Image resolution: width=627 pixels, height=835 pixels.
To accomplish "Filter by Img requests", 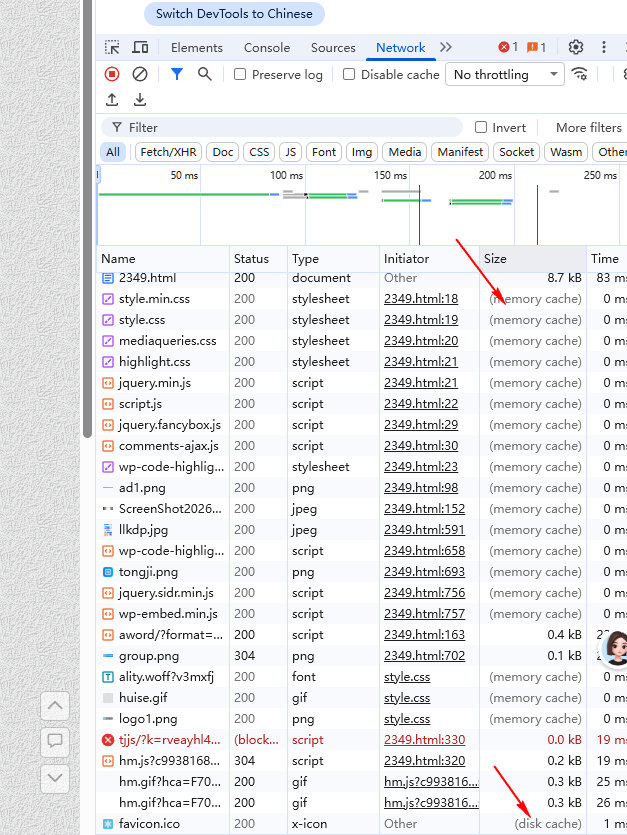I will (x=362, y=152).
